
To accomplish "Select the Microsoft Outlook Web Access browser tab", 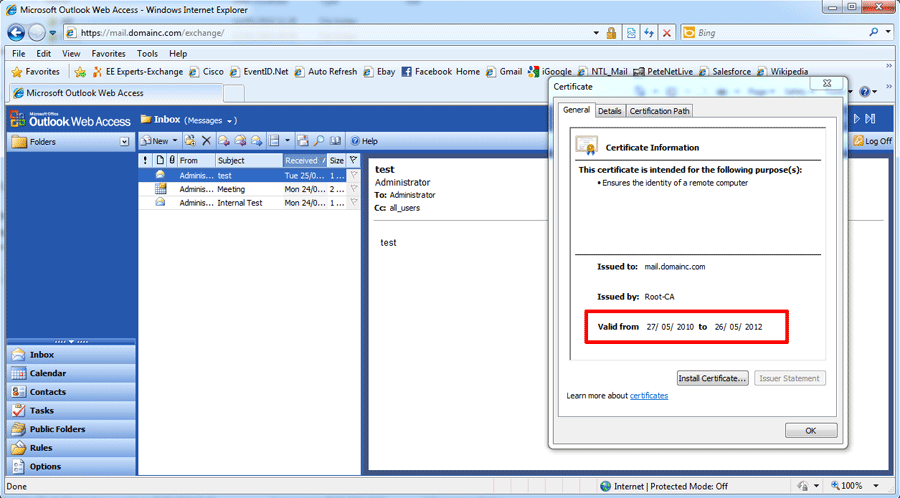I will click(117, 92).
